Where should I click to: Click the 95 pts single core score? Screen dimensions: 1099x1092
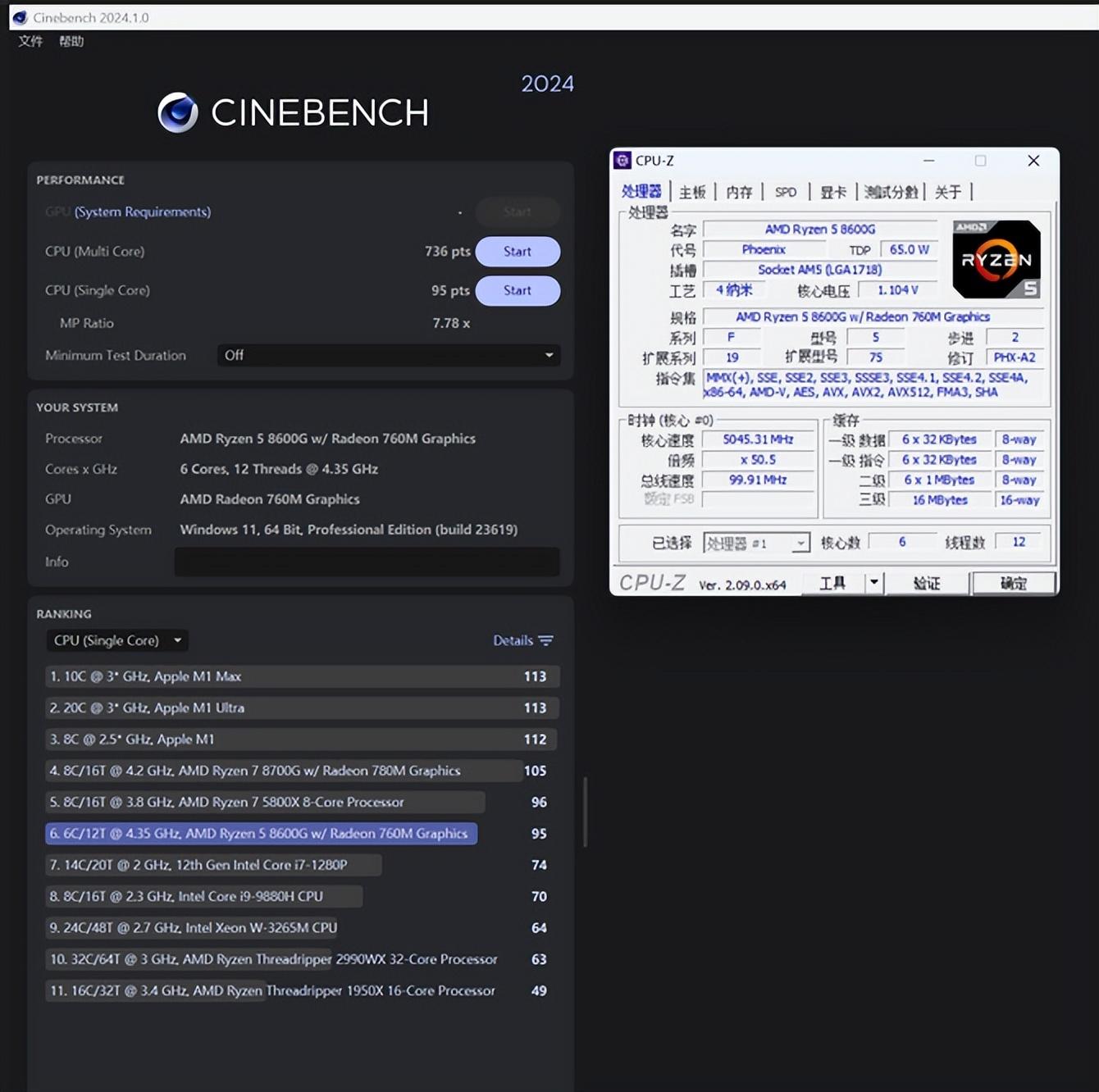click(x=450, y=290)
